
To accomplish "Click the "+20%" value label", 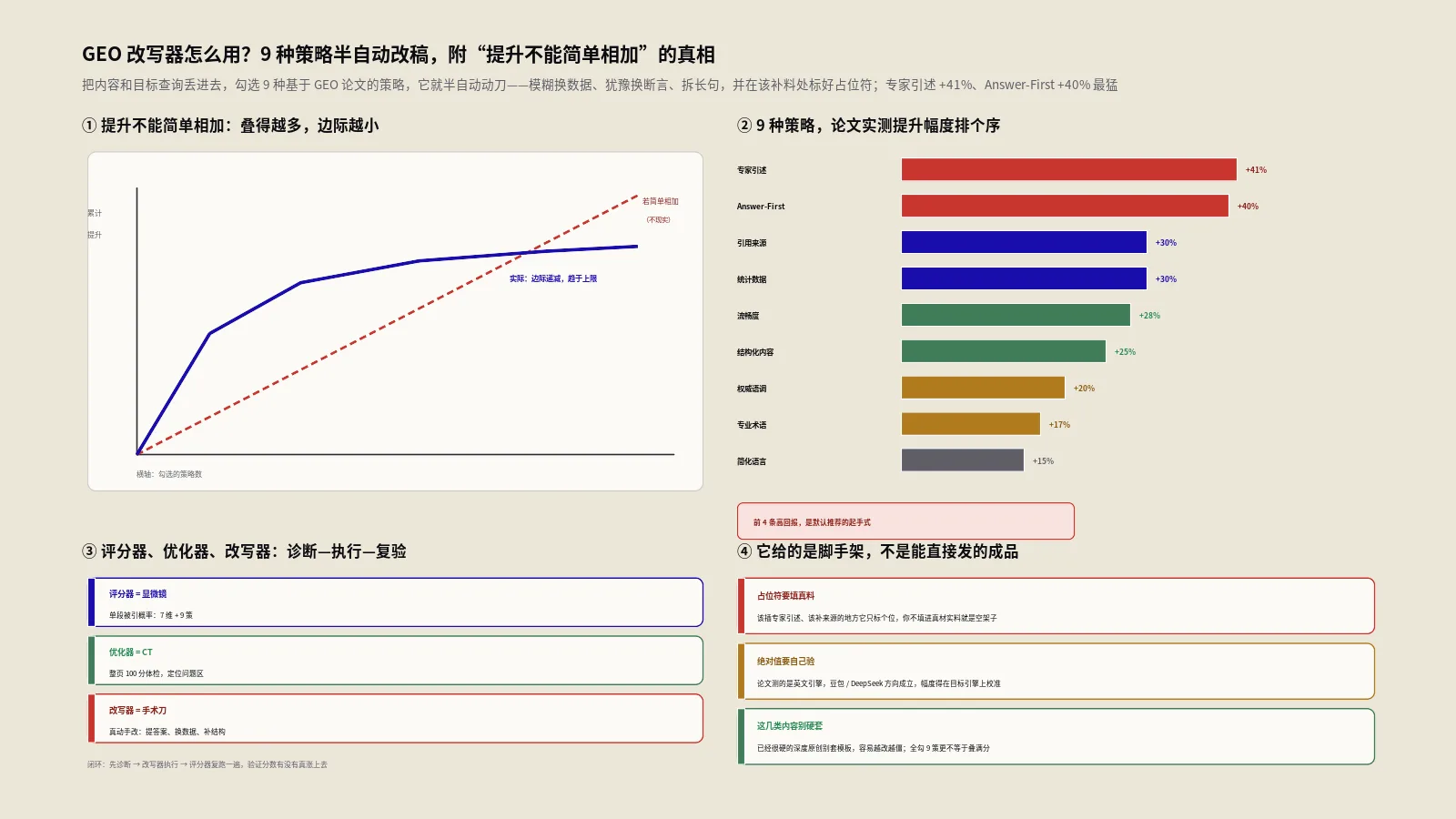I will [x=1084, y=389].
